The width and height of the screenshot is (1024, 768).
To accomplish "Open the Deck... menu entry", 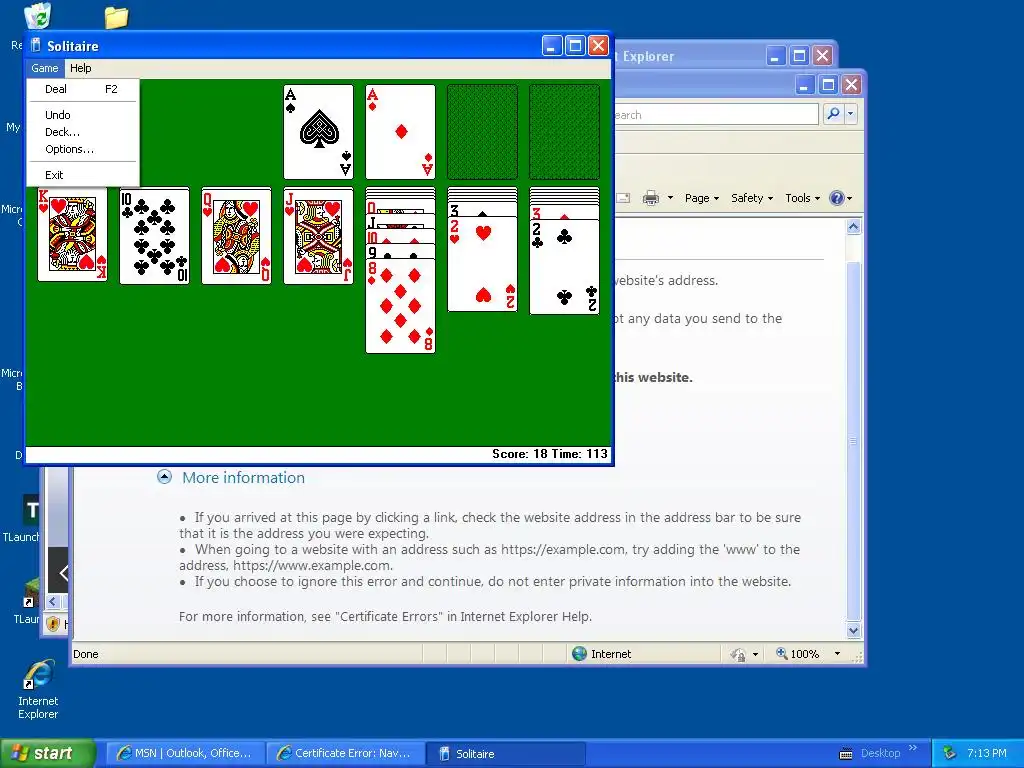I will point(82,132).
